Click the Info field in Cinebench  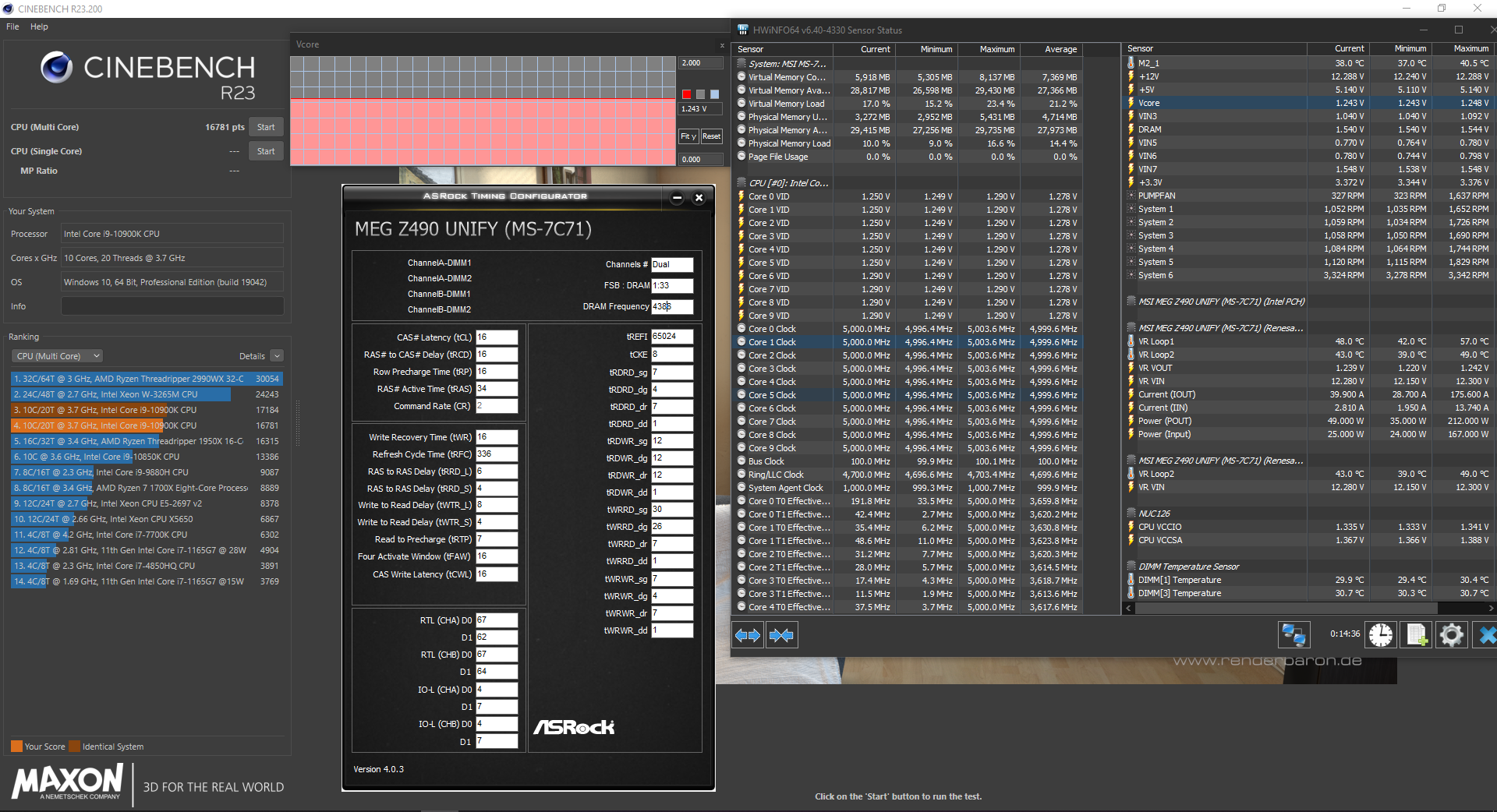click(x=172, y=306)
